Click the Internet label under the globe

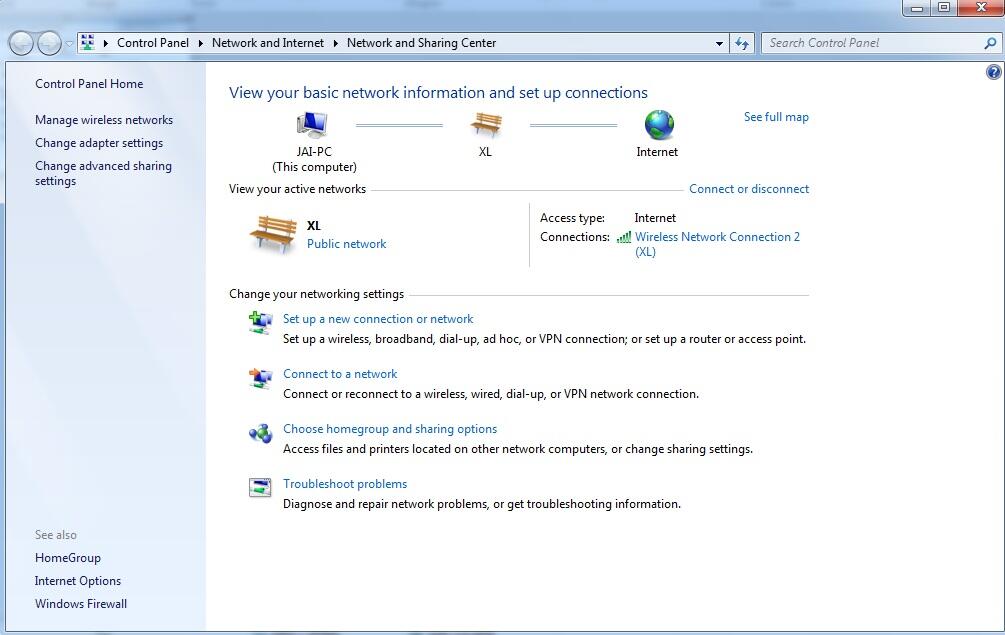657,152
